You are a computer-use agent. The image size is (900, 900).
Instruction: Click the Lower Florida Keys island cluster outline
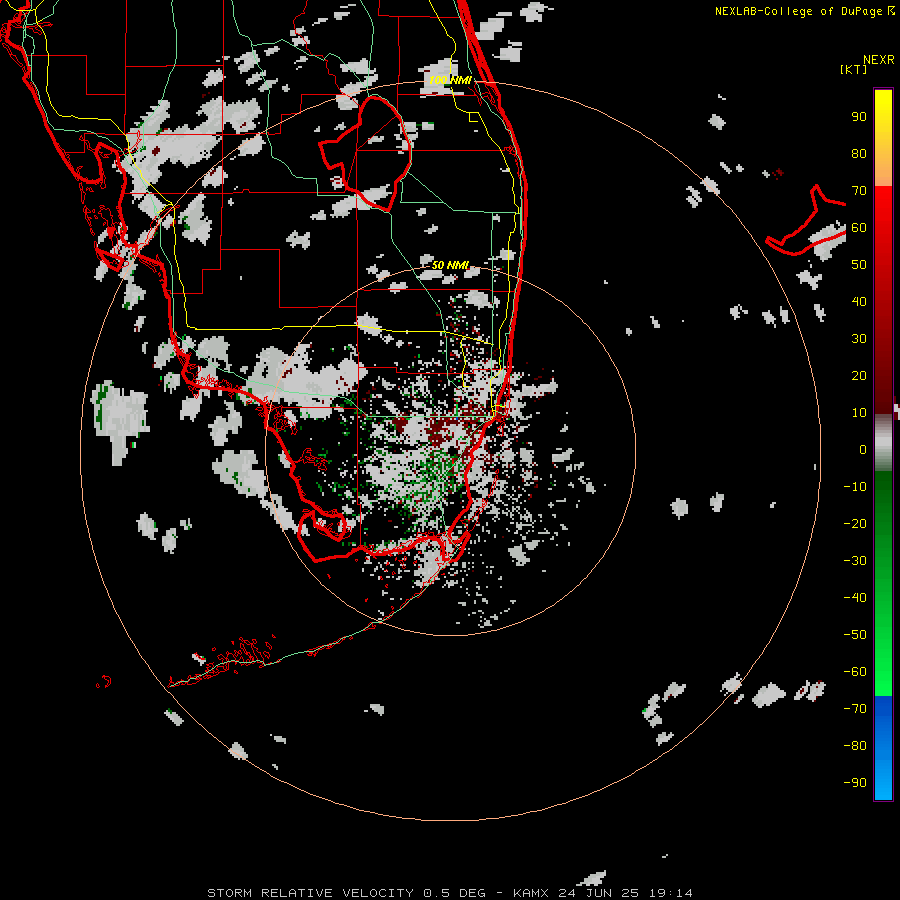pyautogui.click(x=224, y=662)
